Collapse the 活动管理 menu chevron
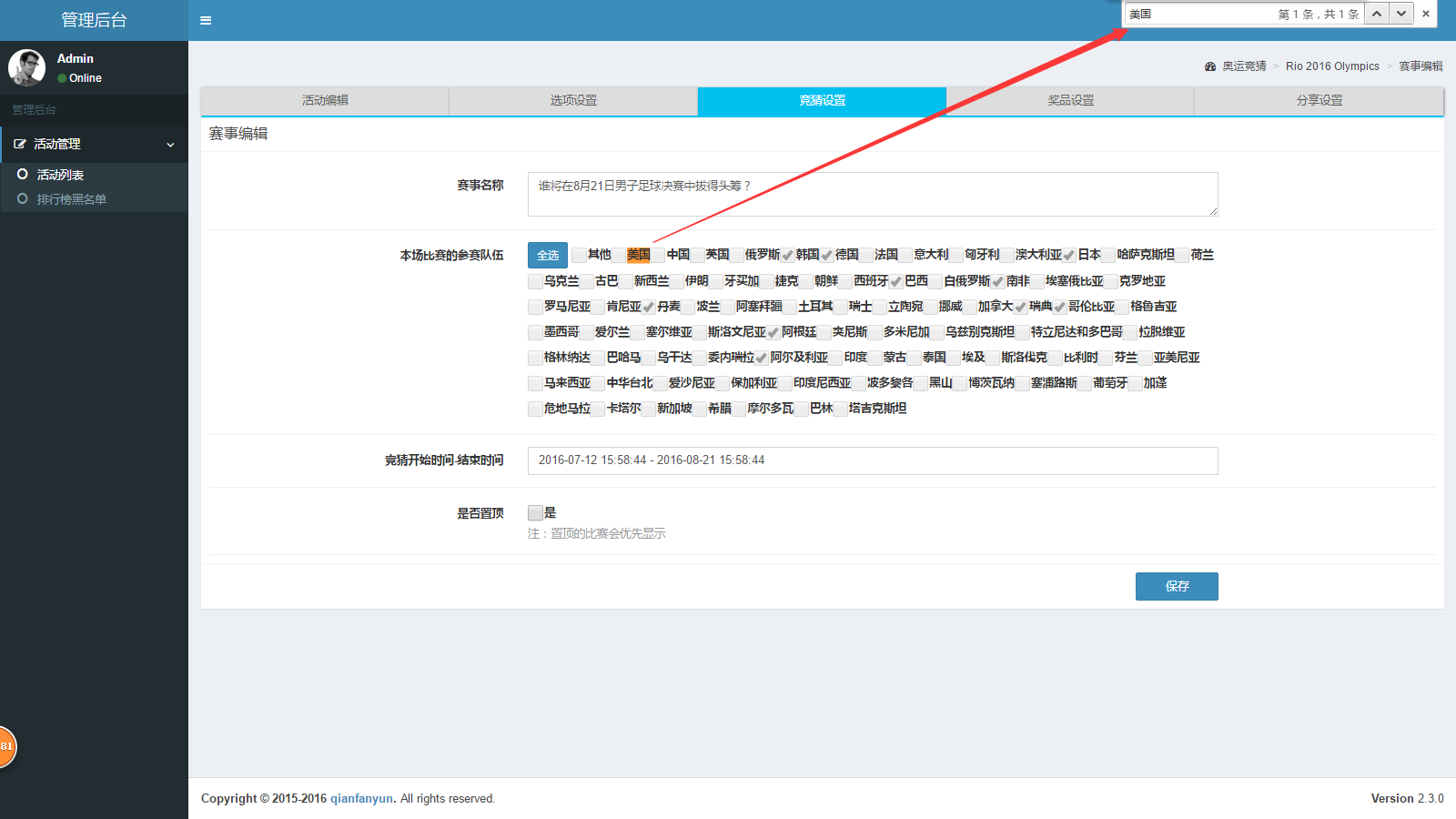This screenshot has height=819, width=1456. (170, 145)
